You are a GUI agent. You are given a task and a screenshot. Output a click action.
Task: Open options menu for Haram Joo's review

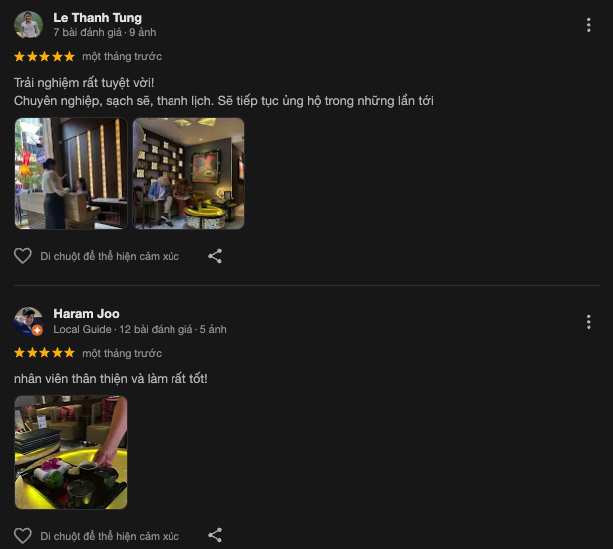(x=588, y=322)
